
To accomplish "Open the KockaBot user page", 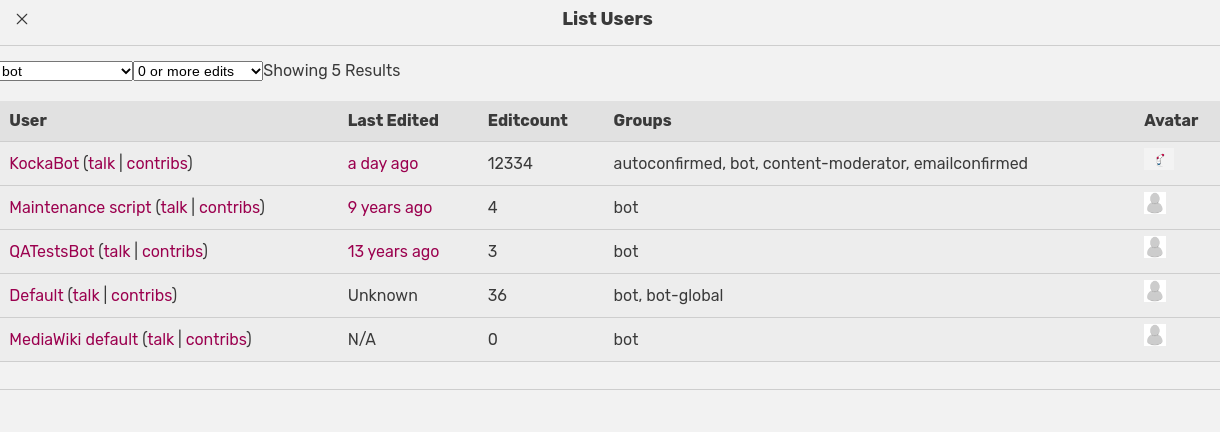I will pos(44,163).
